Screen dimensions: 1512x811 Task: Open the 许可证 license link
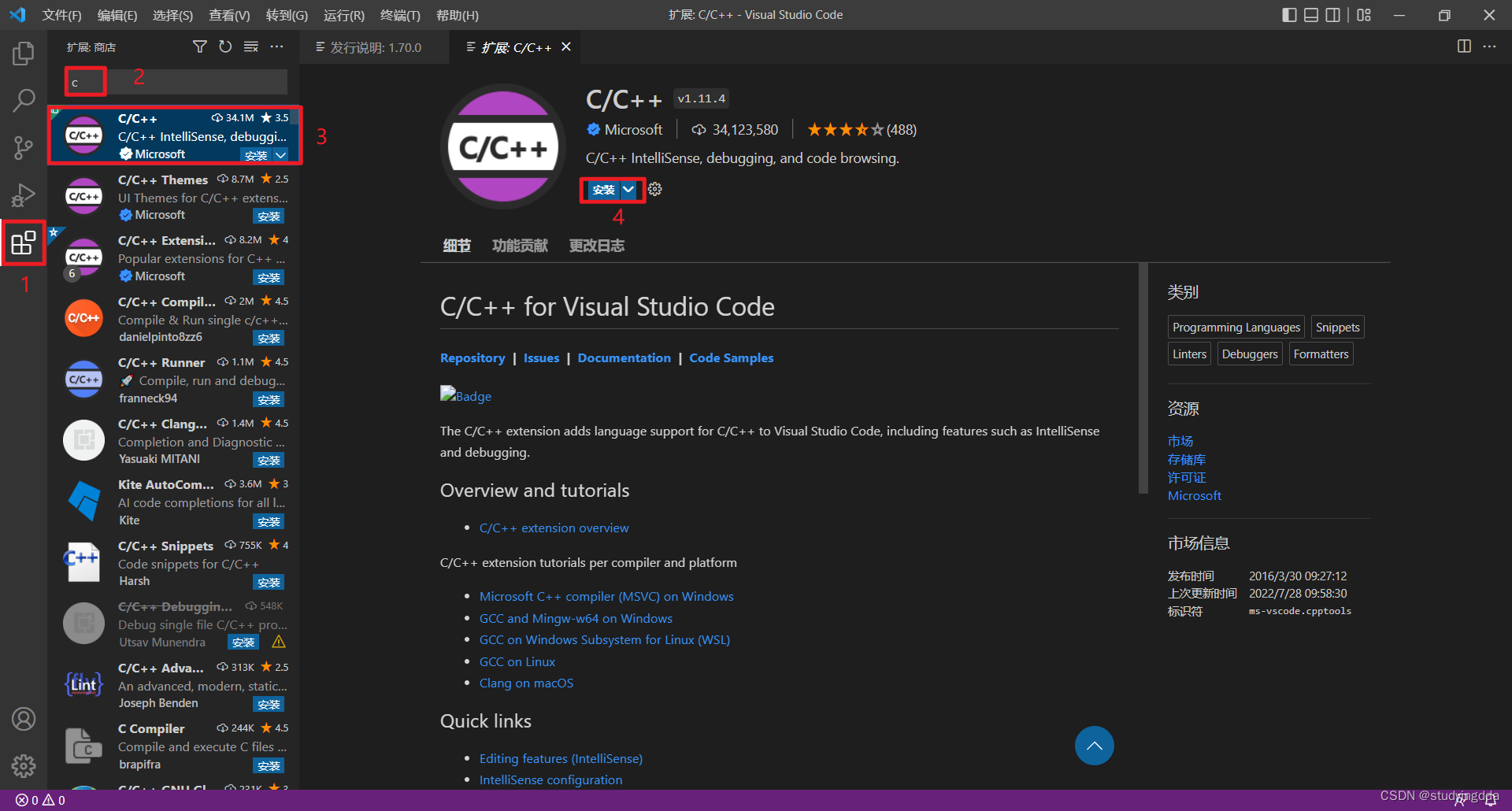[1187, 477]
